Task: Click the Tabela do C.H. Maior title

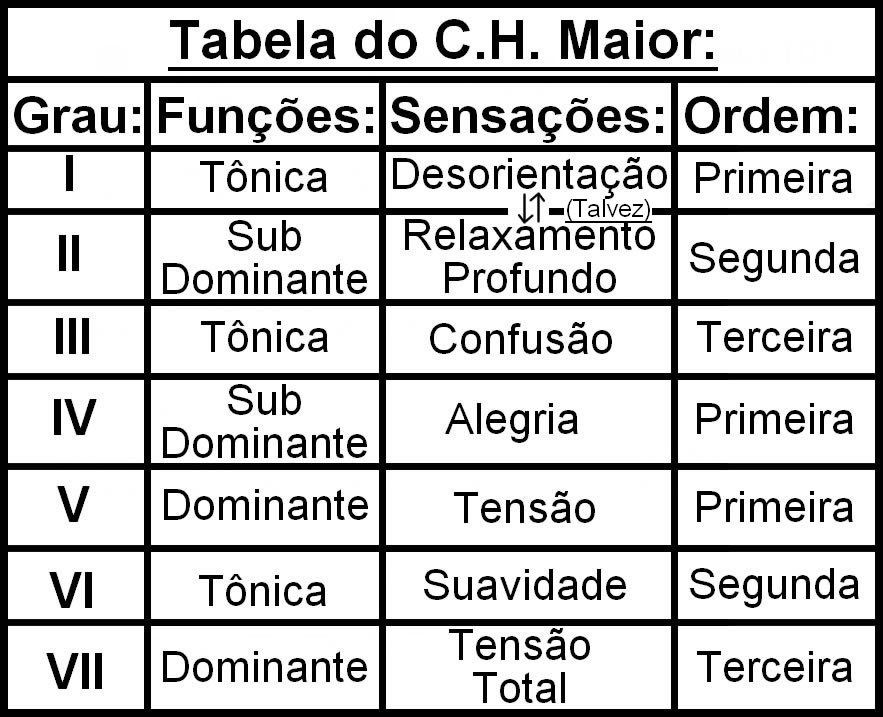Action: coord(443,41)
